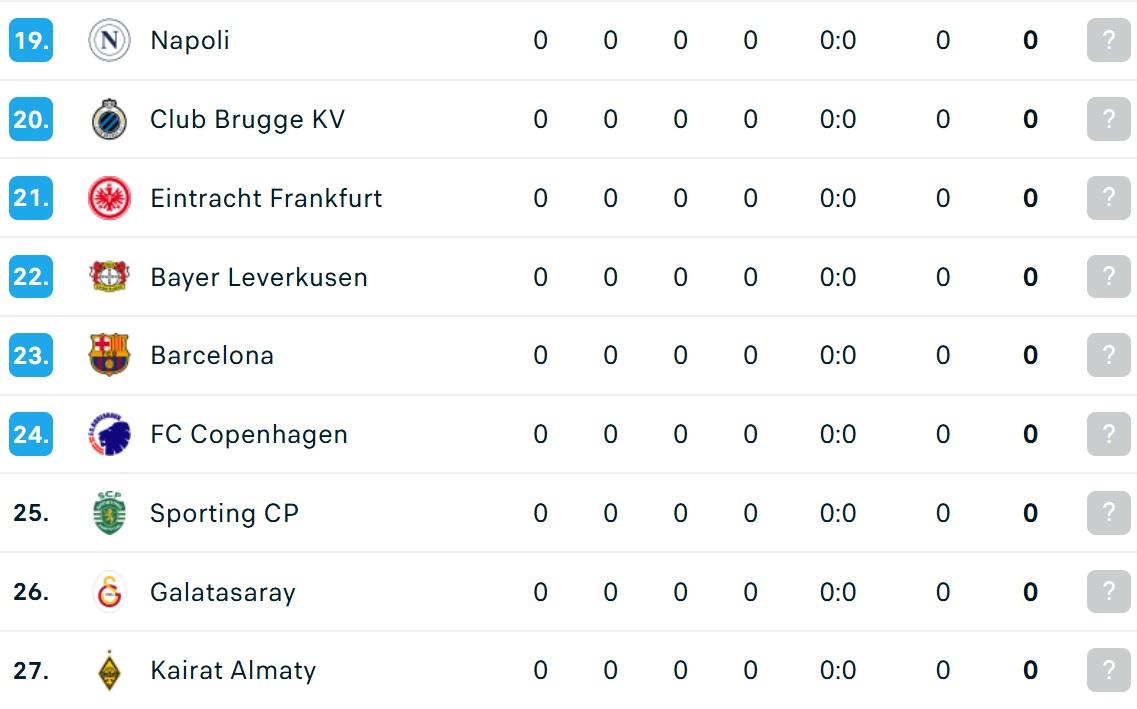Click the Kairat Almaty diamond crest
The width and height of the screenshot is (1137, 709).
[x=109, y=670]
